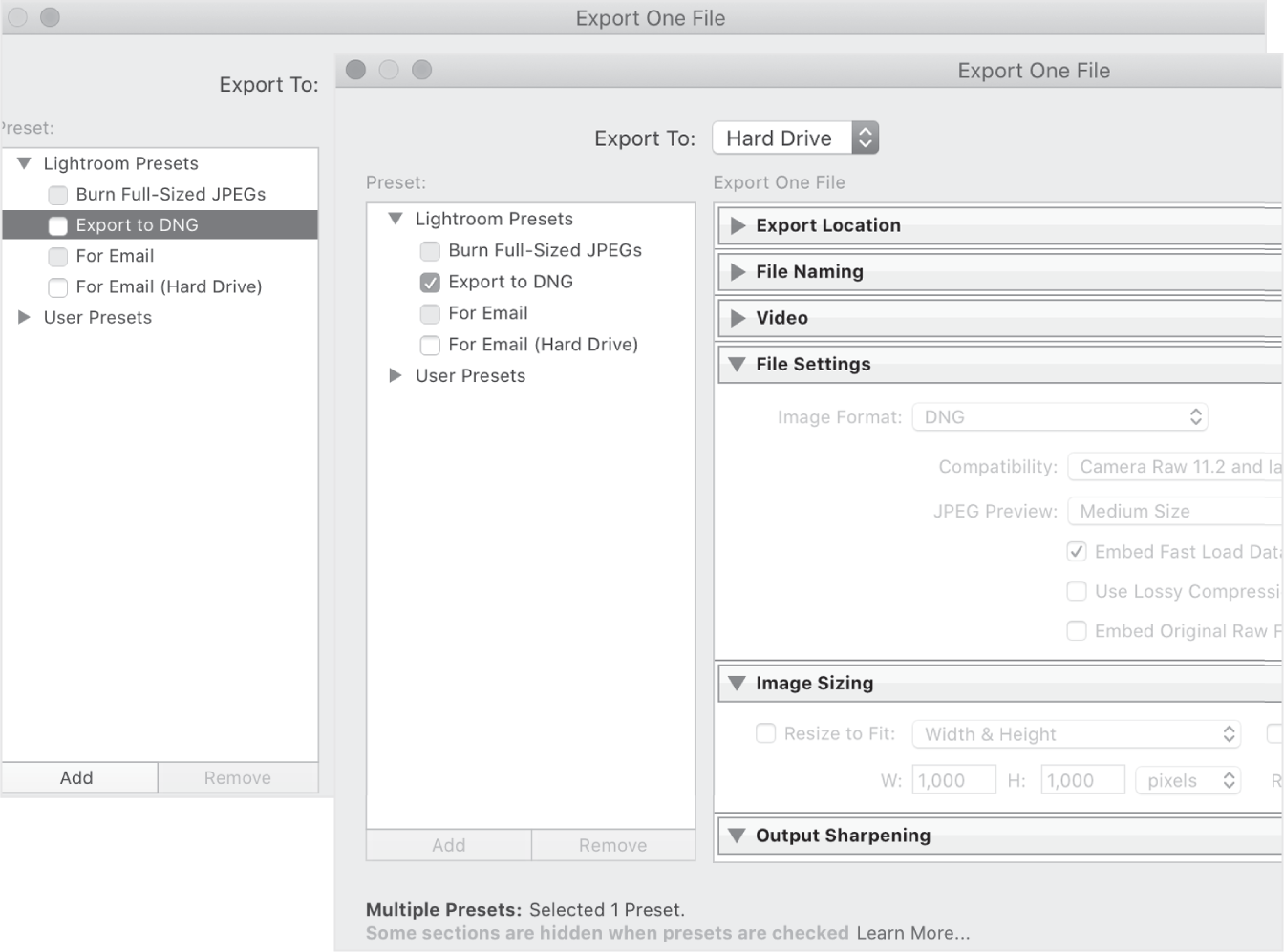
Task: Open the Image Format DNG dropdown
Action: (x=1060, y=417)
